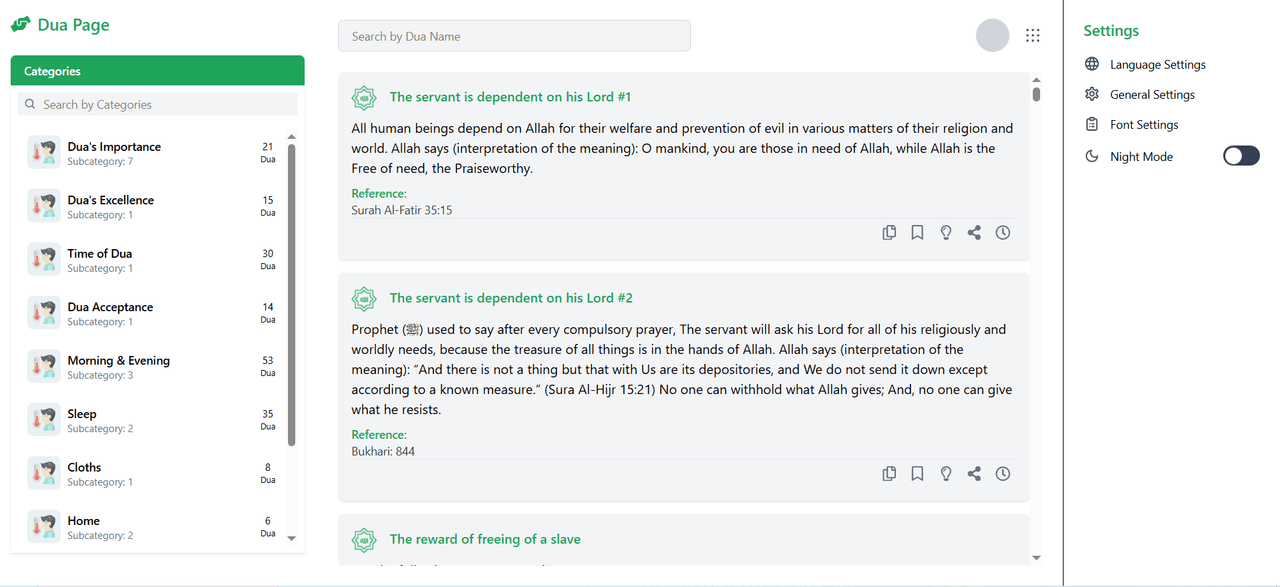The width and height of the screenshot is (1280, 587).
Task: Expand the Sleep category
Action: [82, 414]
